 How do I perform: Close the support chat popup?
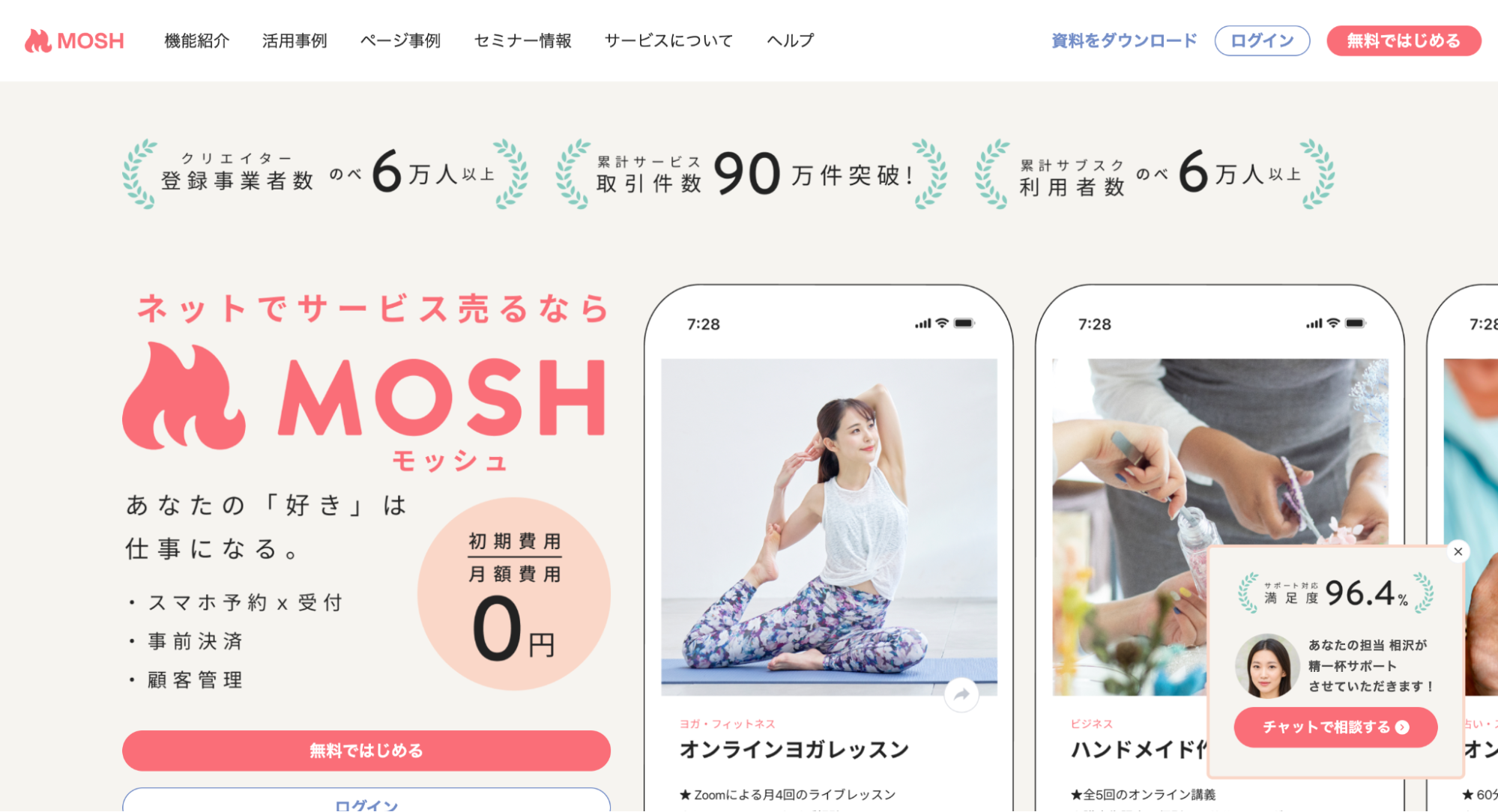(1458, 552)
